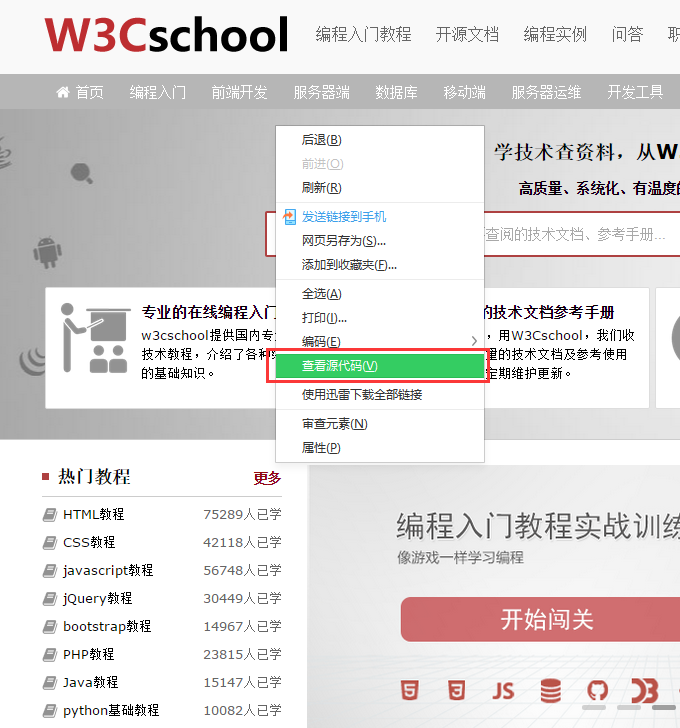Viewport: 680px width, 728px height.
Task: Click the CSS3 shield icon
Action: pyautogui.click(x=457, y=690)
